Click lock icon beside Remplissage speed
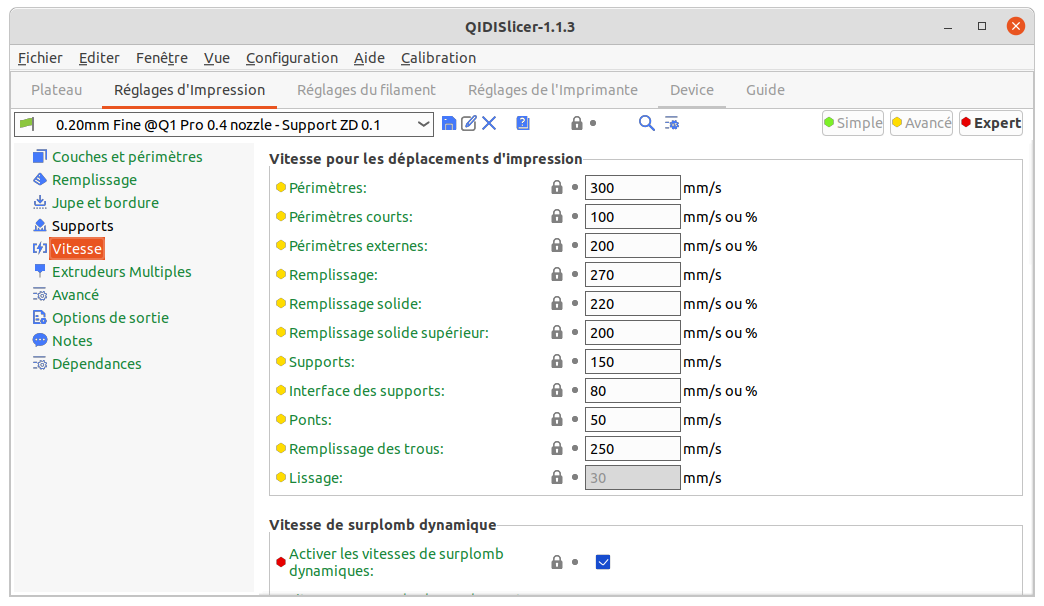Viewport: 1044px width, 606px height. [x=557, y=274]
